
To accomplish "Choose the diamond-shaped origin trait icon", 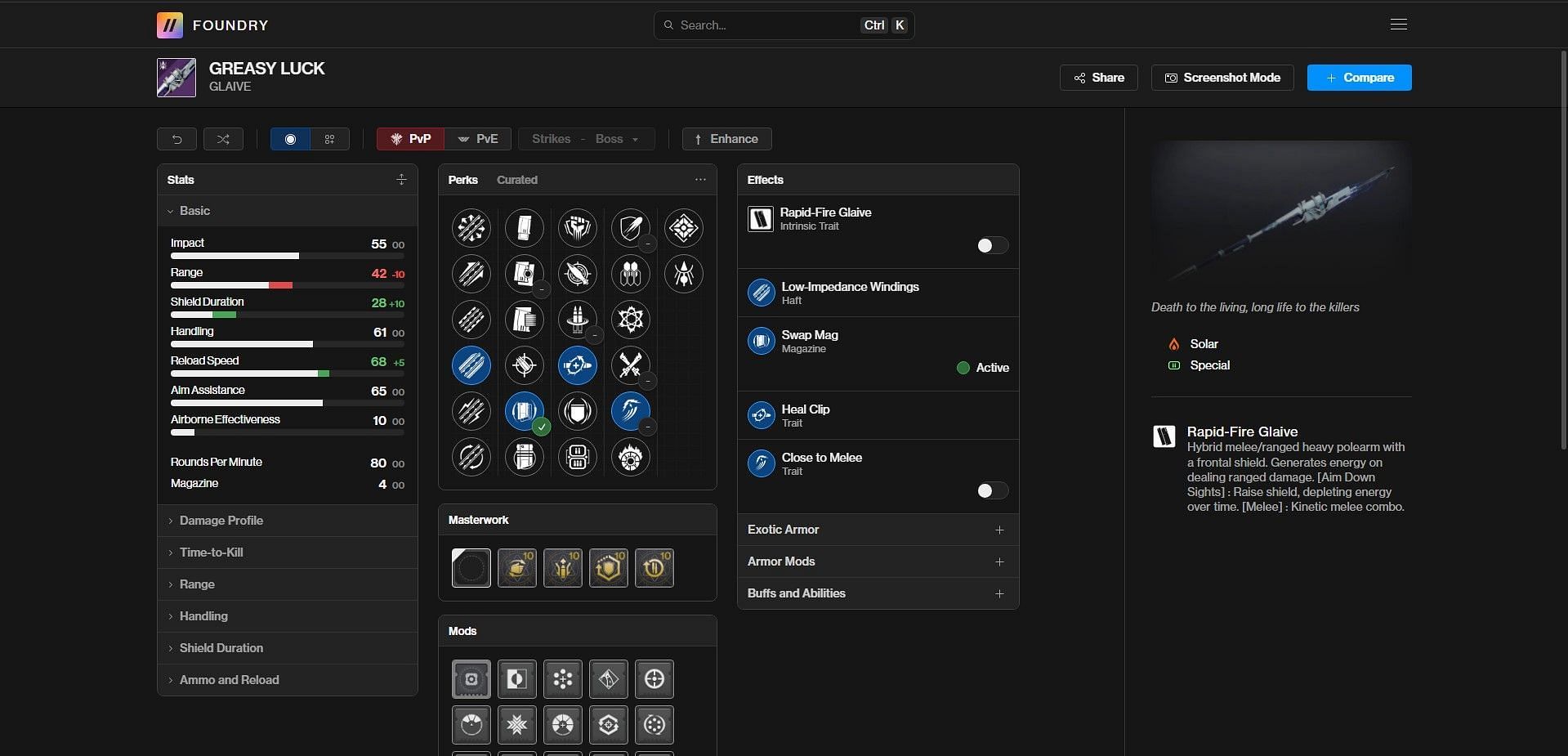I will (x=683, y=228).
